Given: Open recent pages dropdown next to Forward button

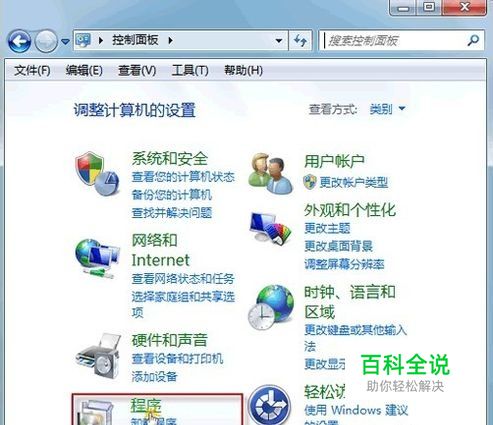Looking at the screenshot, I should tap(65, 42).
